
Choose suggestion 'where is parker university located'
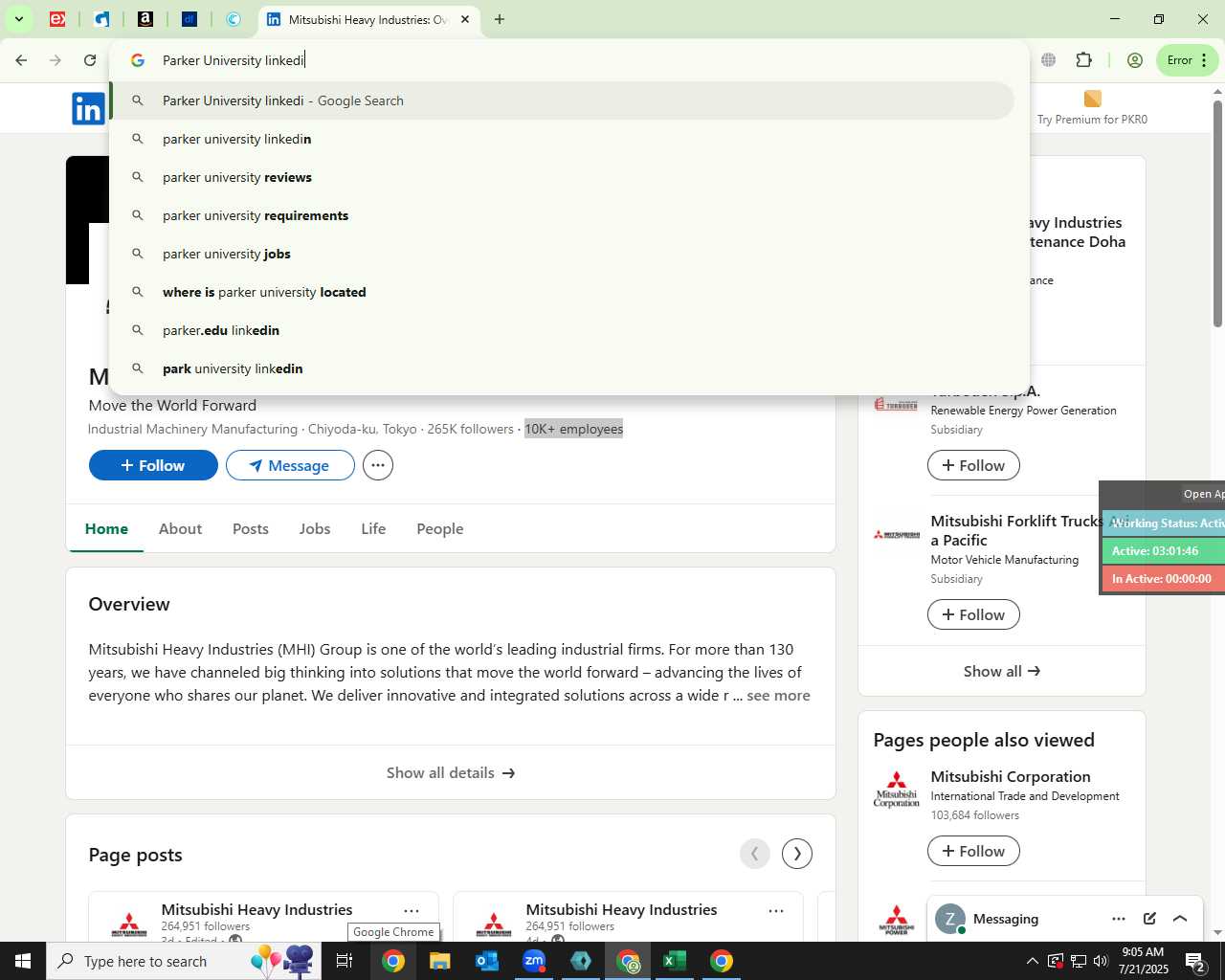tap(562, 292)
